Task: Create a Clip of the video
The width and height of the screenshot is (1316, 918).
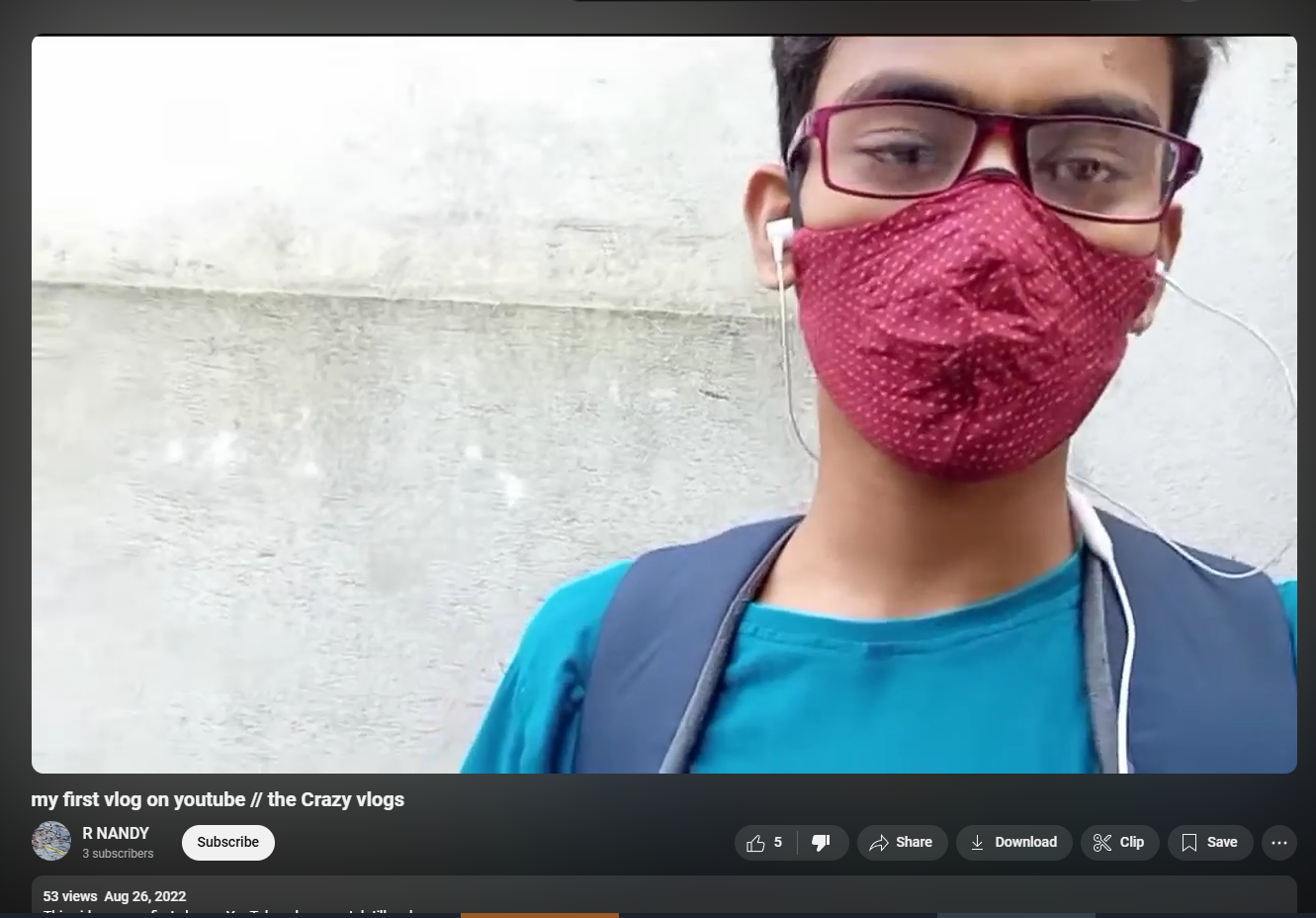Action: point(1119,843)
